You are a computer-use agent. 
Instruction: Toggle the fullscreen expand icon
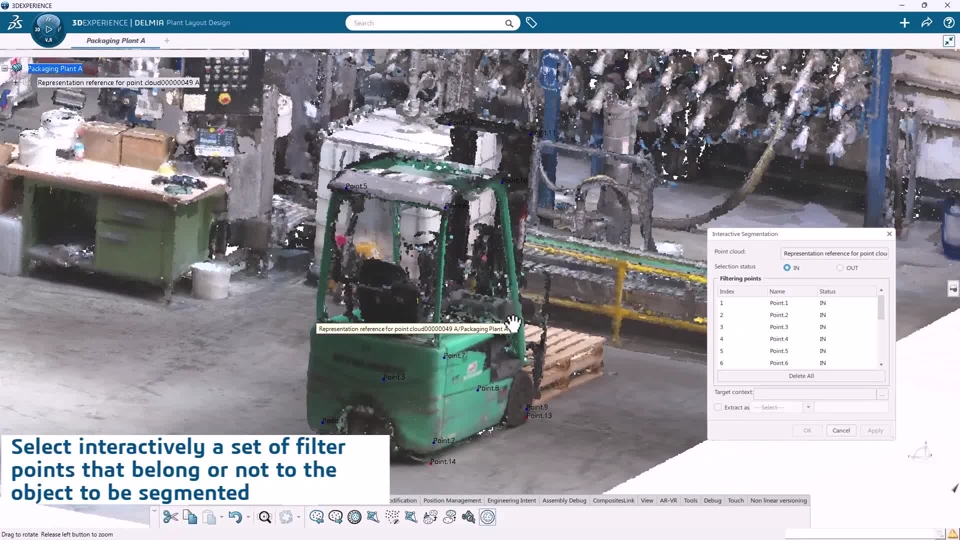click(948, 41)
